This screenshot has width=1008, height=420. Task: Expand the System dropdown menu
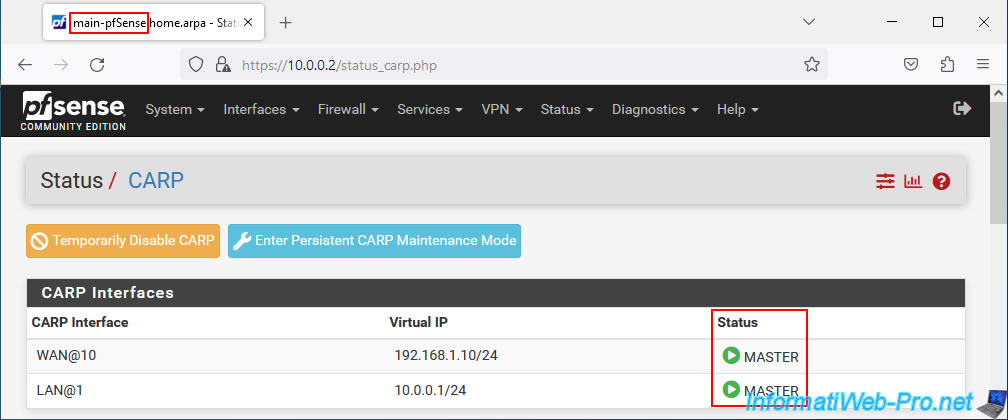point(175,109)
